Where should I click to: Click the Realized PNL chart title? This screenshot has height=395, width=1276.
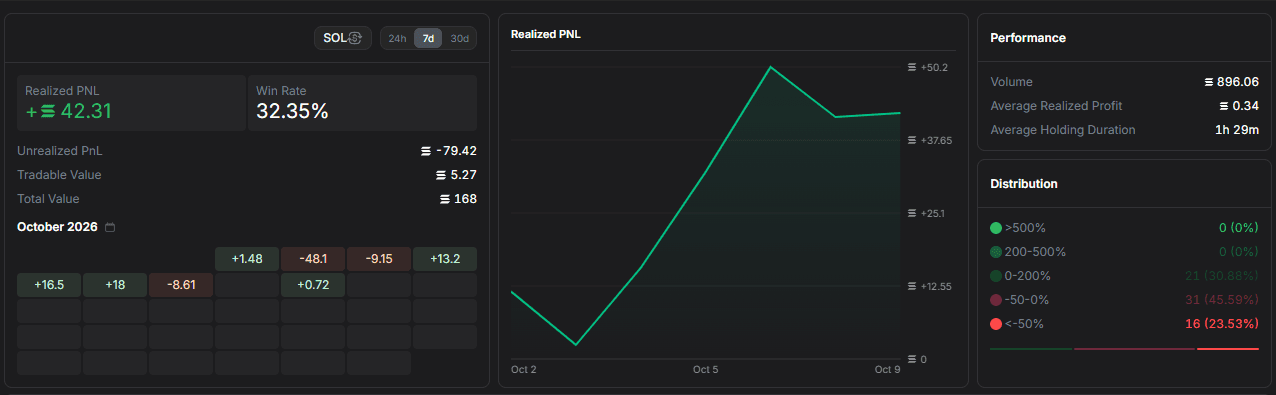pos(546,34)
